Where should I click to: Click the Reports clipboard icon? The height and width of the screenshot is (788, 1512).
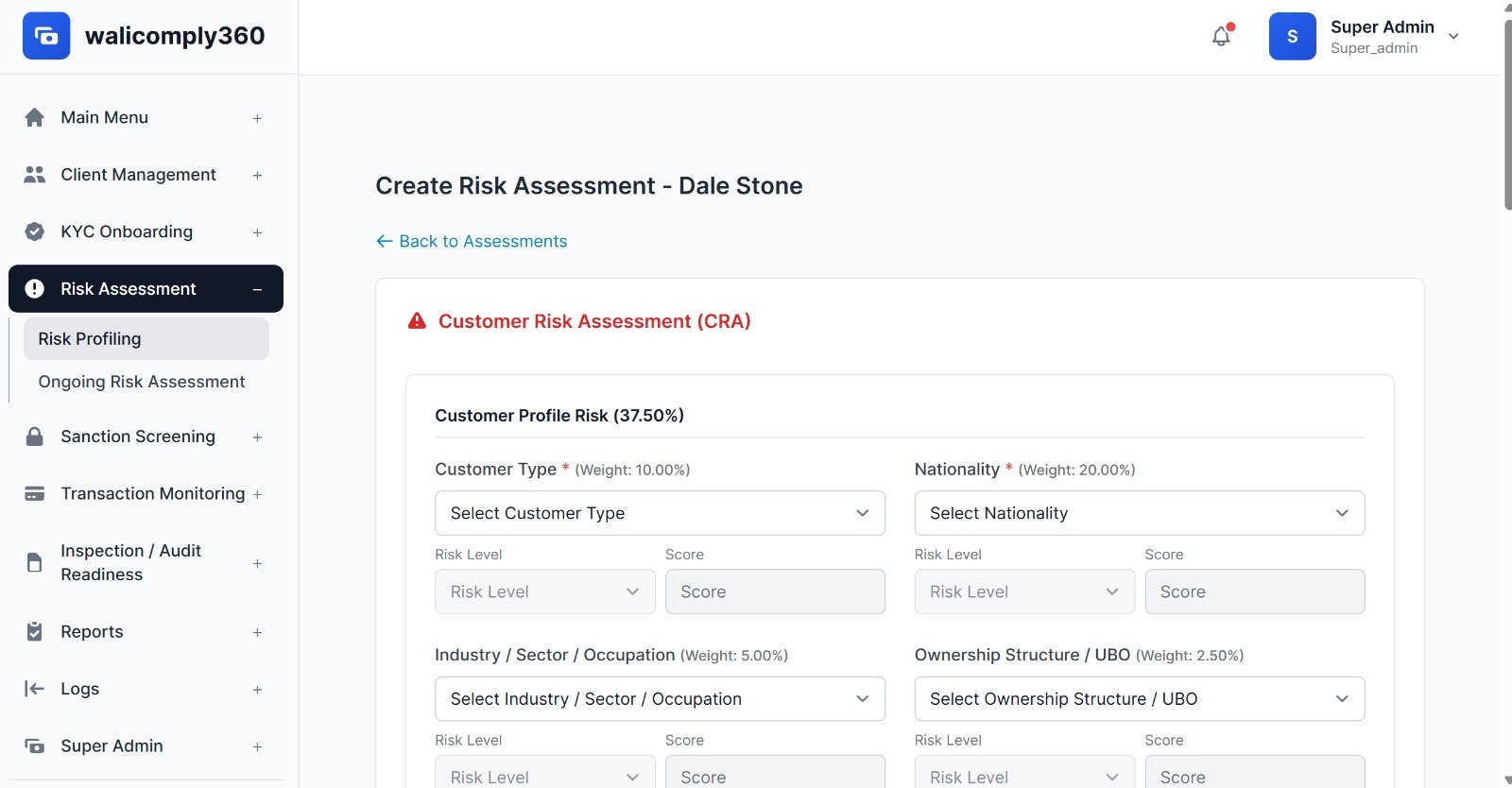pos(35,632)
